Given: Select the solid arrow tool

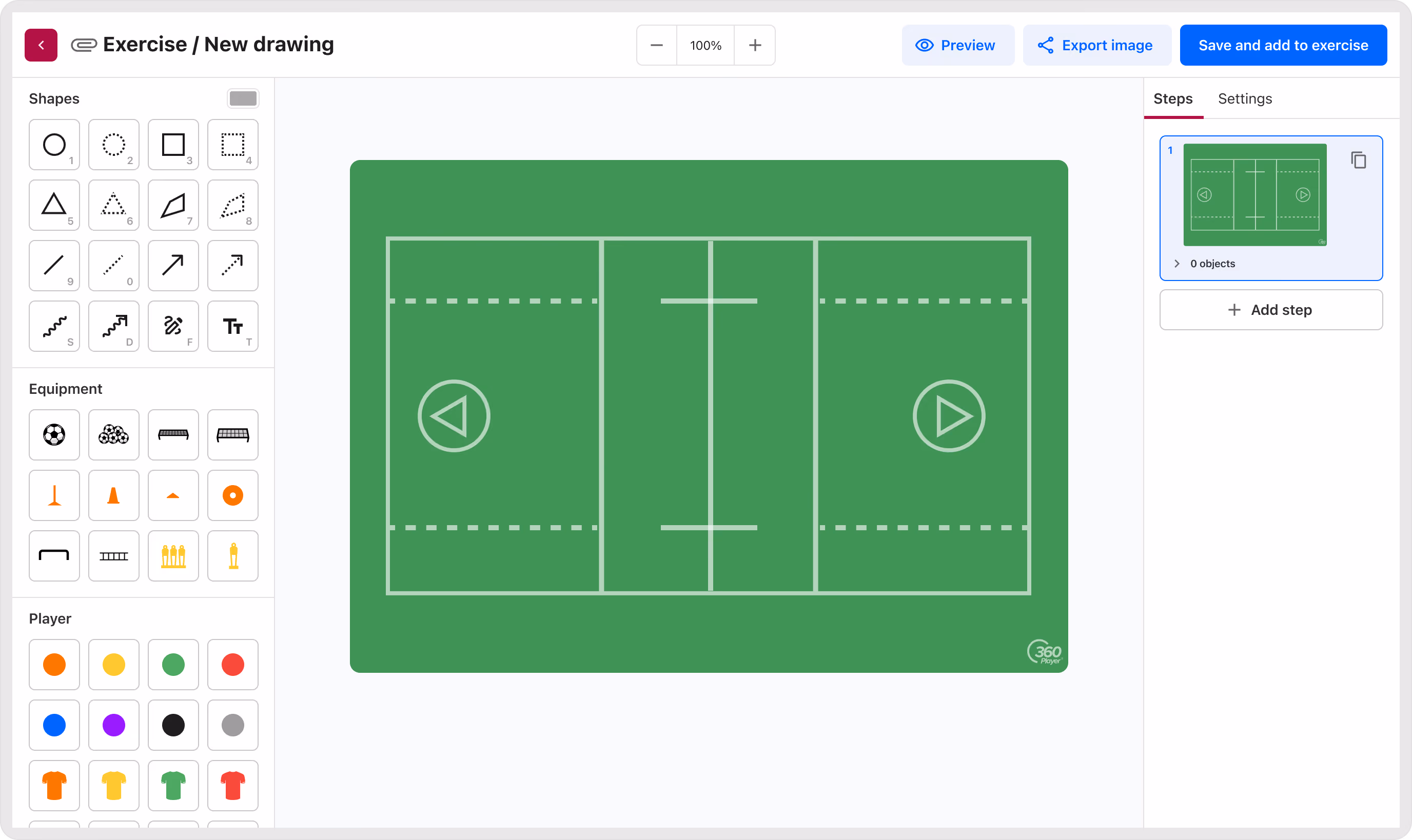Looking at the screenshot, I should (x=173, y=266).
